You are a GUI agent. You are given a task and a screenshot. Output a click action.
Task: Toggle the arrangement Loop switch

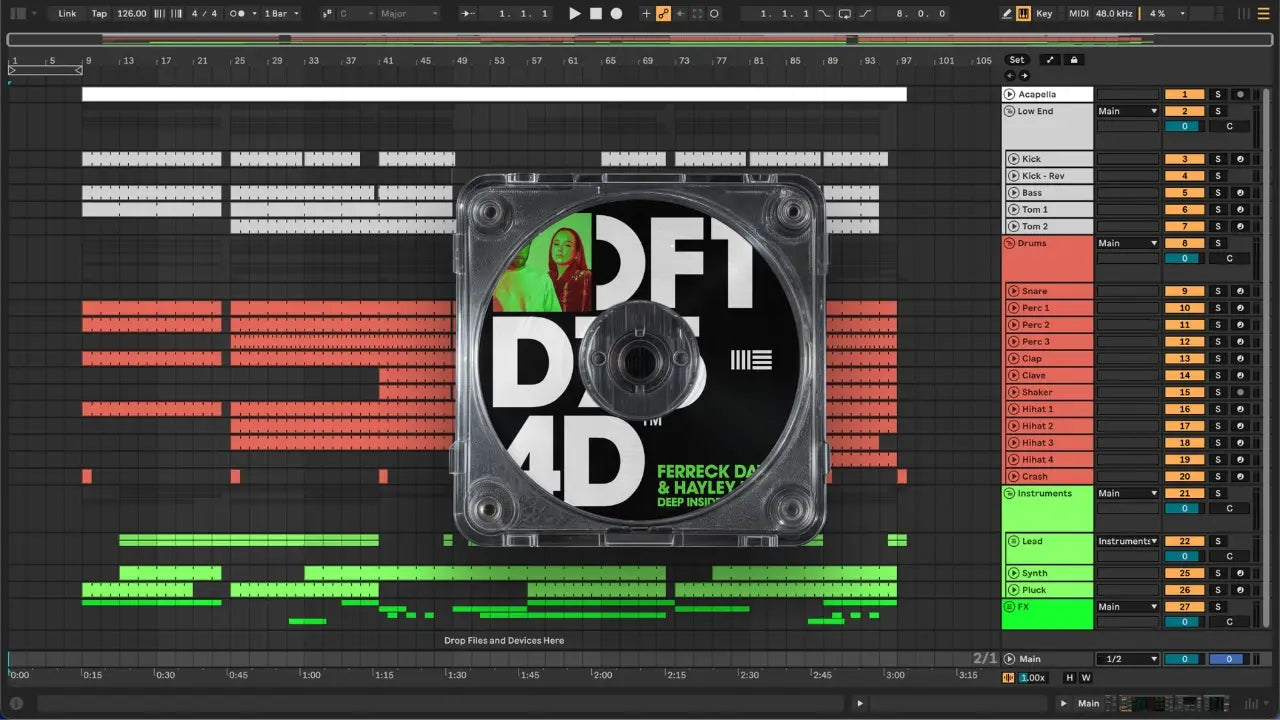click(x=845, y=14)
